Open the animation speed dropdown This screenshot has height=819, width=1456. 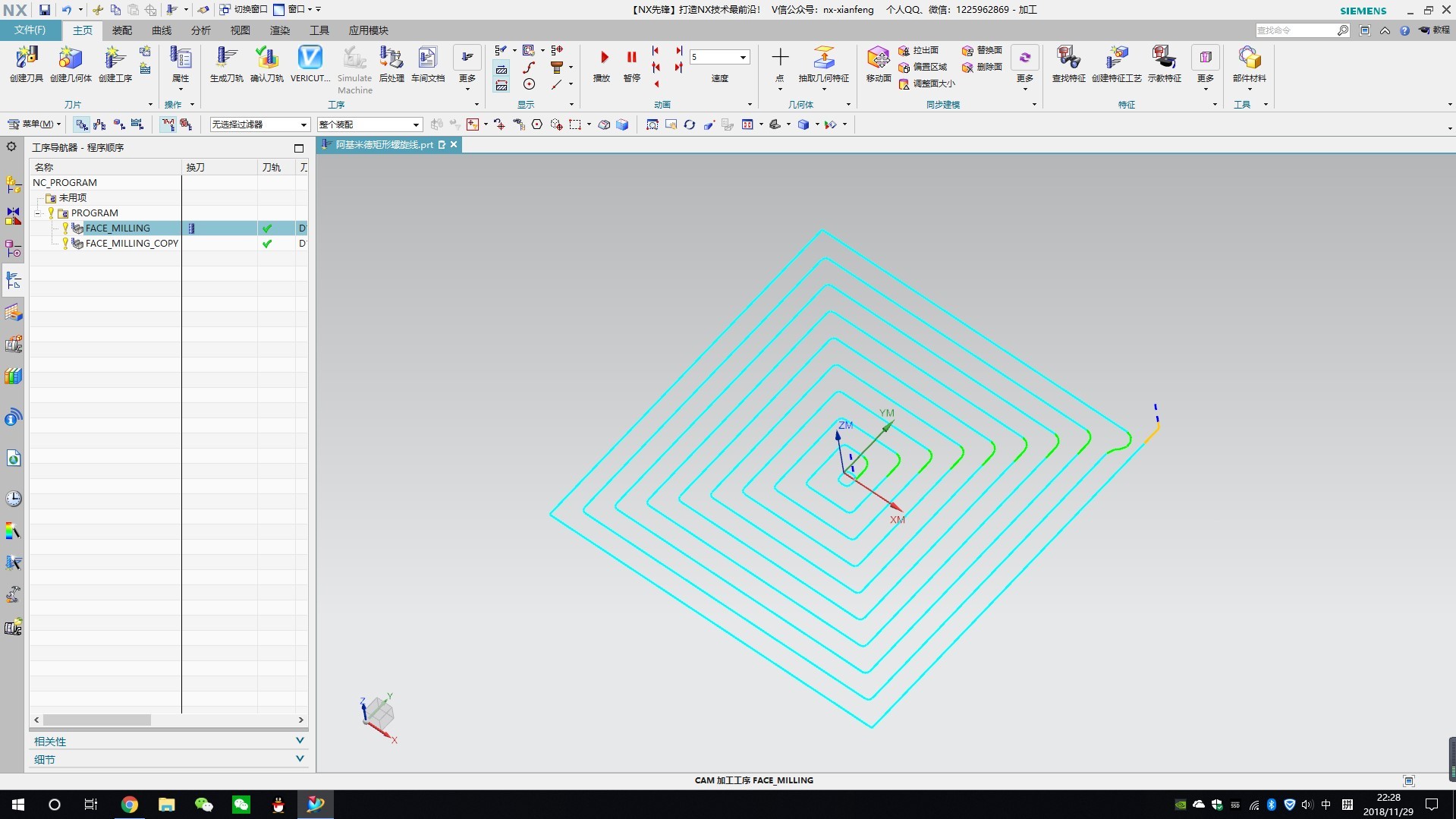[x=743, y=57]
